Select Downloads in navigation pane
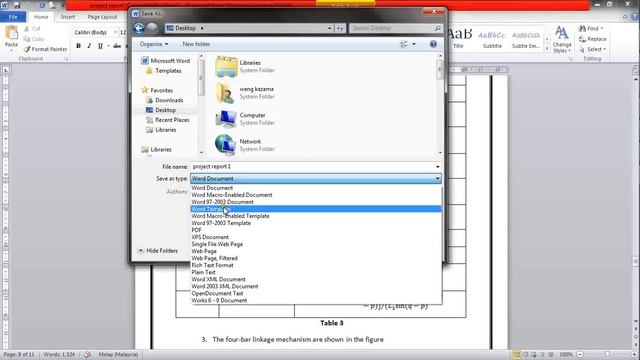 [169, 100]
